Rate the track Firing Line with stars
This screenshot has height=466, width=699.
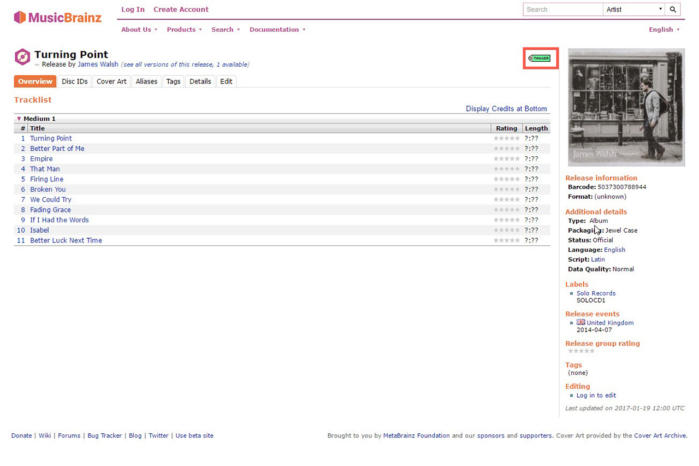[x=506, y=179]
